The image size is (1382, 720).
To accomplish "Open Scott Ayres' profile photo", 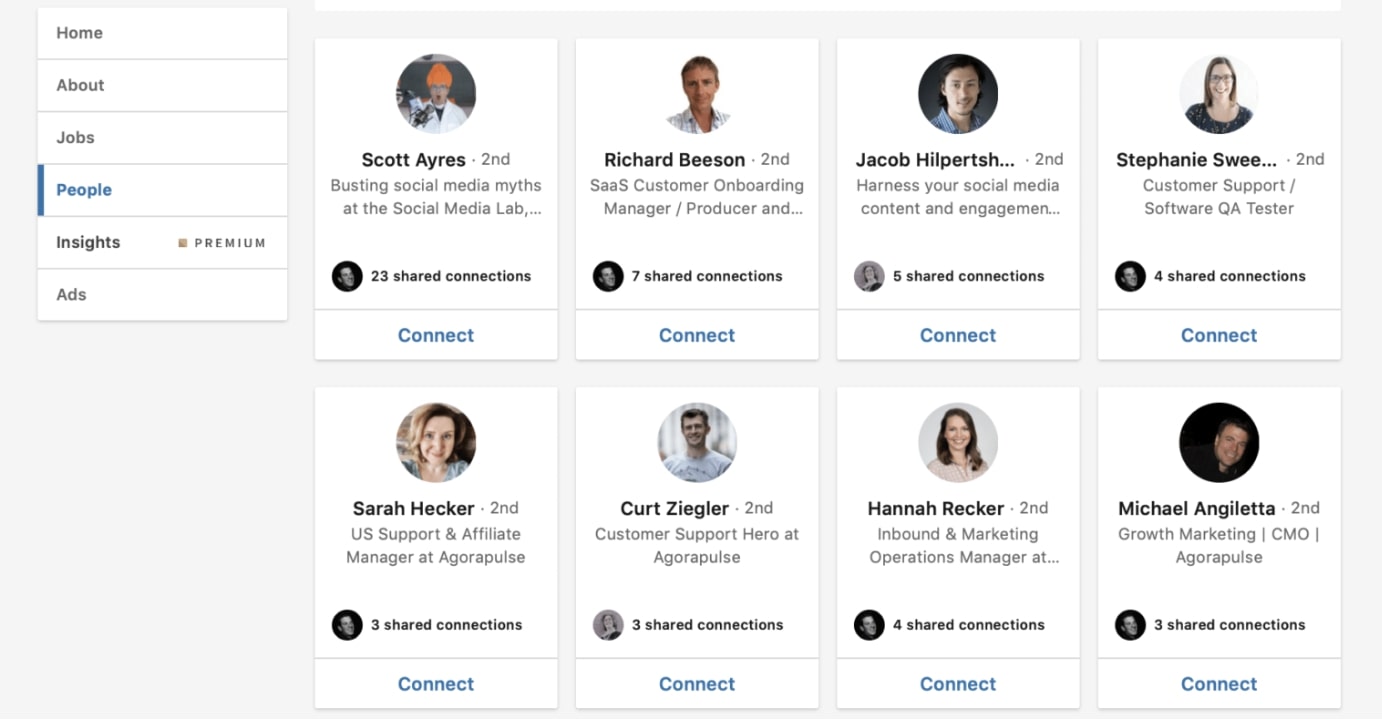I will tap(436, 94).
